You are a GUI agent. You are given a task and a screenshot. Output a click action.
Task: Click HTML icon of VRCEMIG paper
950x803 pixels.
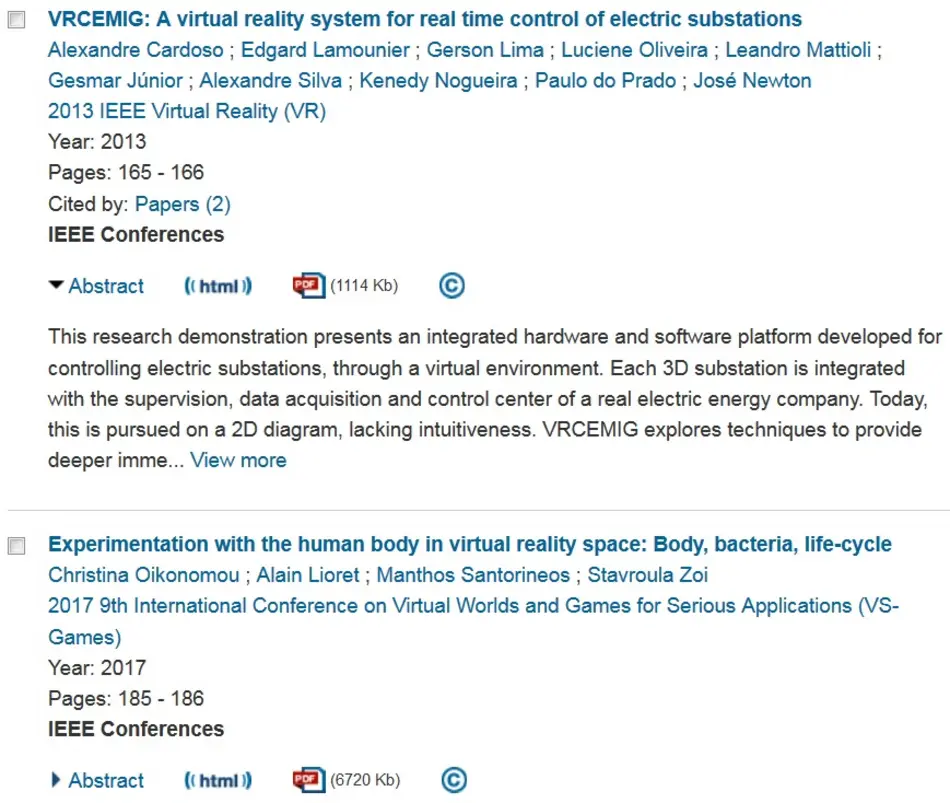coord(218,286)
